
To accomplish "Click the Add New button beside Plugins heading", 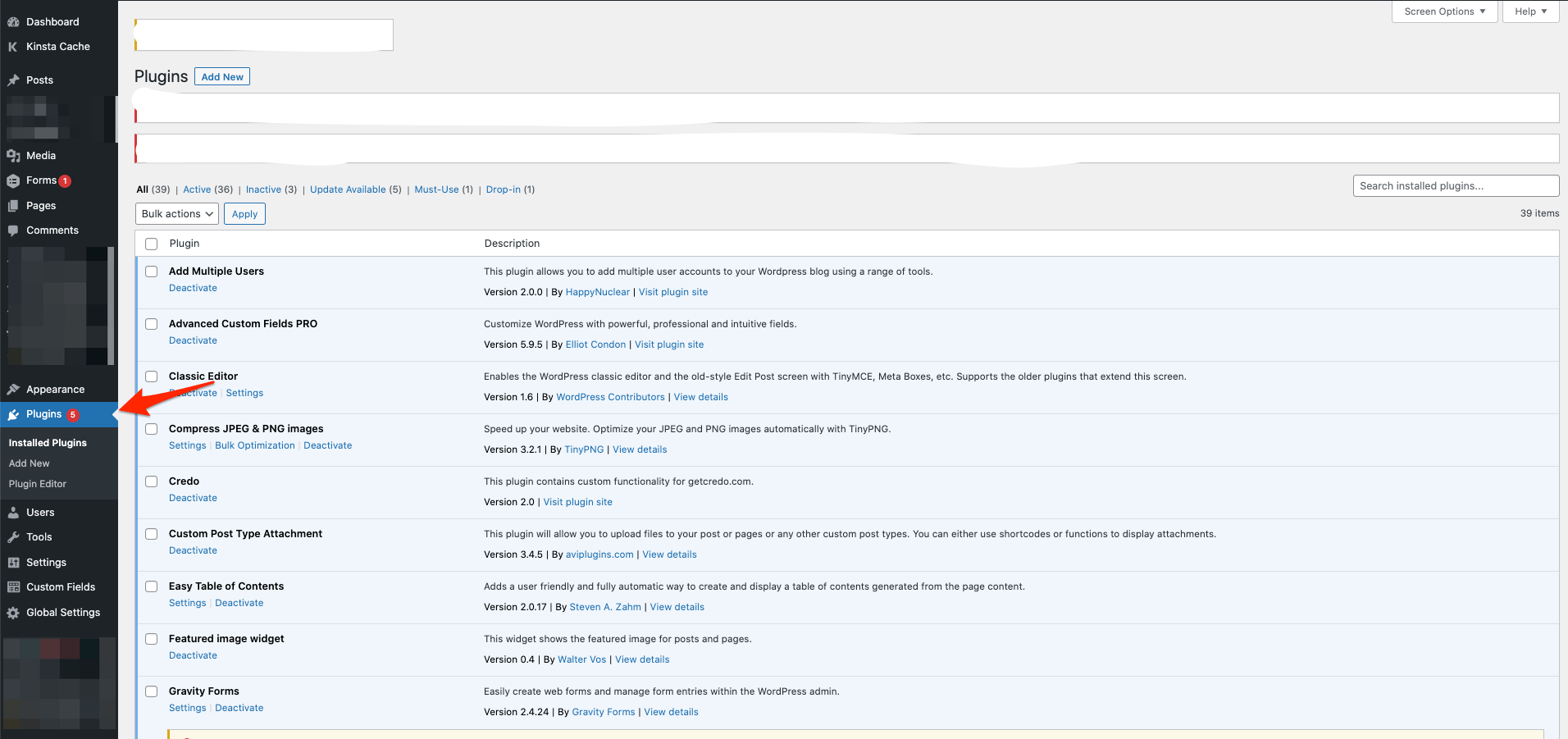I will coord(222,77).
